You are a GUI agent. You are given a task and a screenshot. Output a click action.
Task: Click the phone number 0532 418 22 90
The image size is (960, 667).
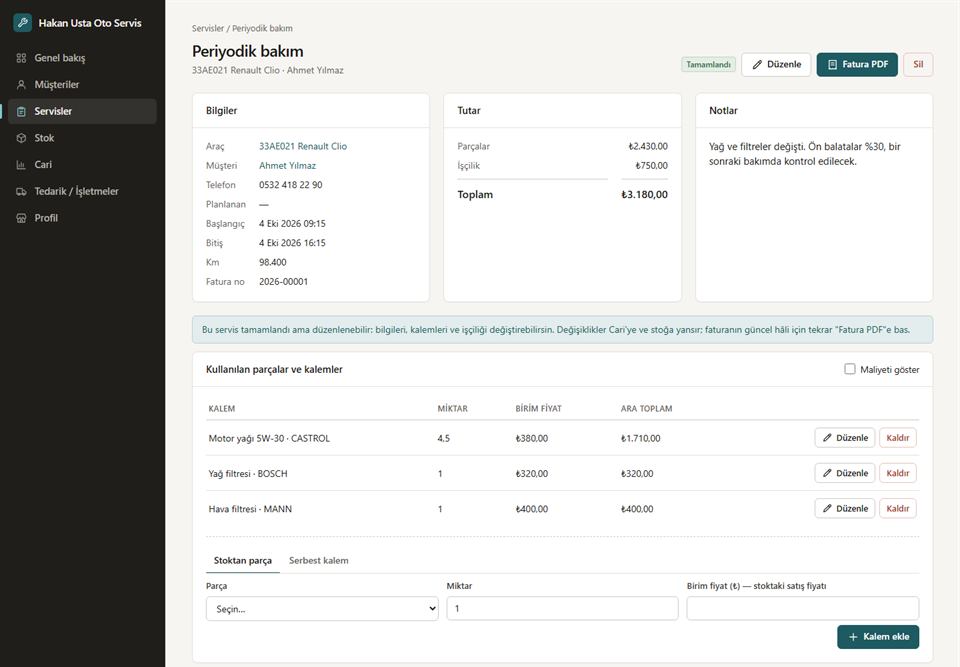click(x=290, y=185)
